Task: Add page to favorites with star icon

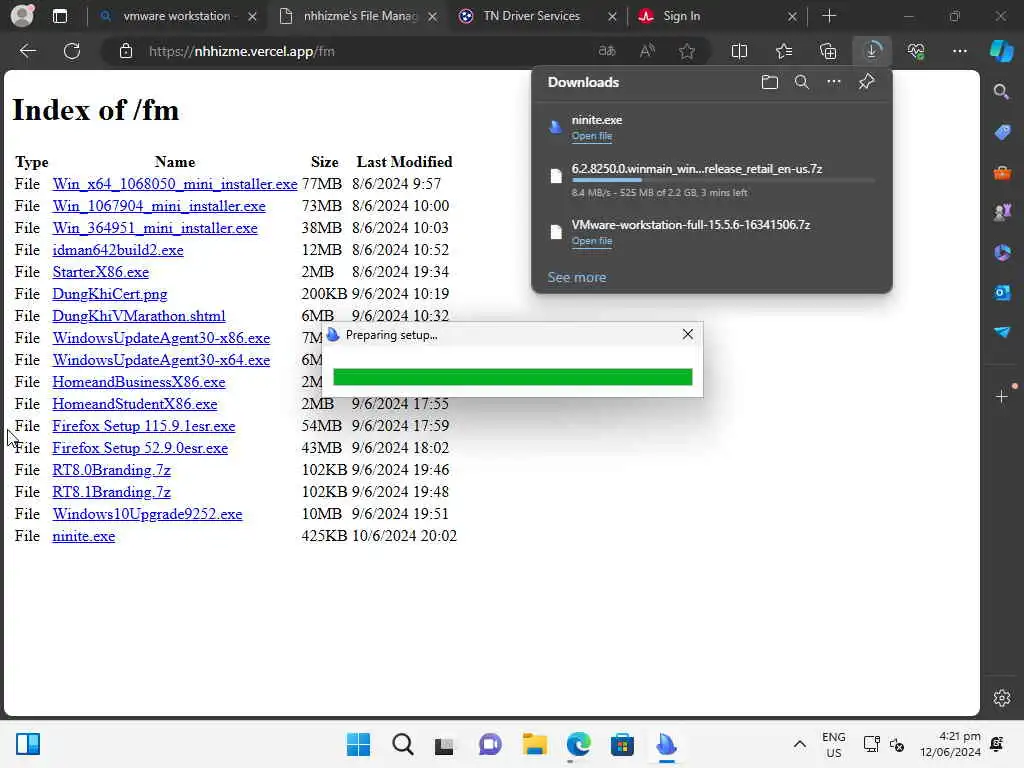Action: pos(686,51)
